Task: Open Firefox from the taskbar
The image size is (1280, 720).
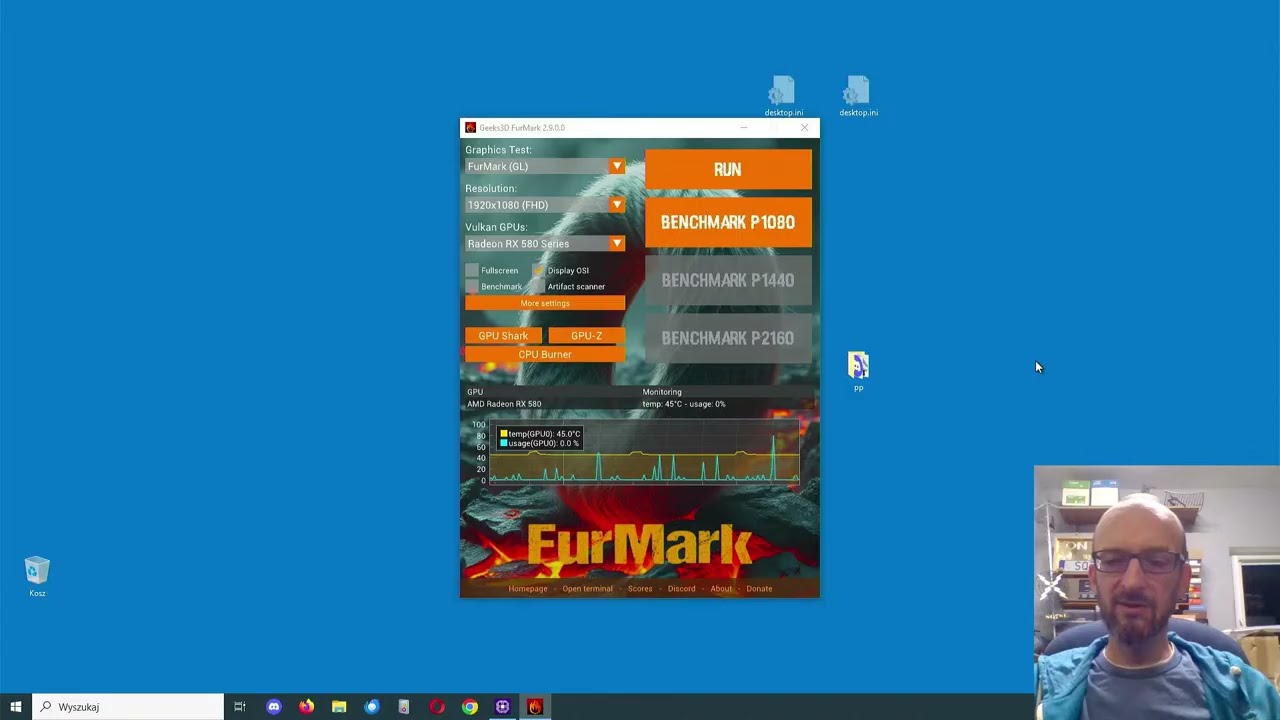Action: pos(306,707)
